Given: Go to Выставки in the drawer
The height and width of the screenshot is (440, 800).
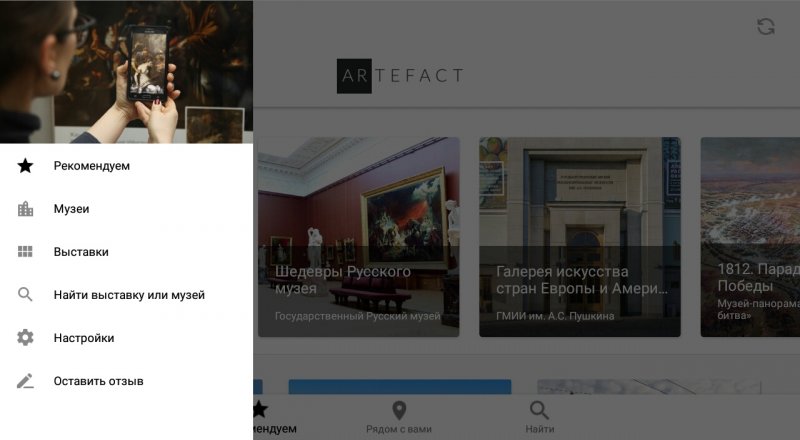Looking at the screenshot, I should coord(127,252).
